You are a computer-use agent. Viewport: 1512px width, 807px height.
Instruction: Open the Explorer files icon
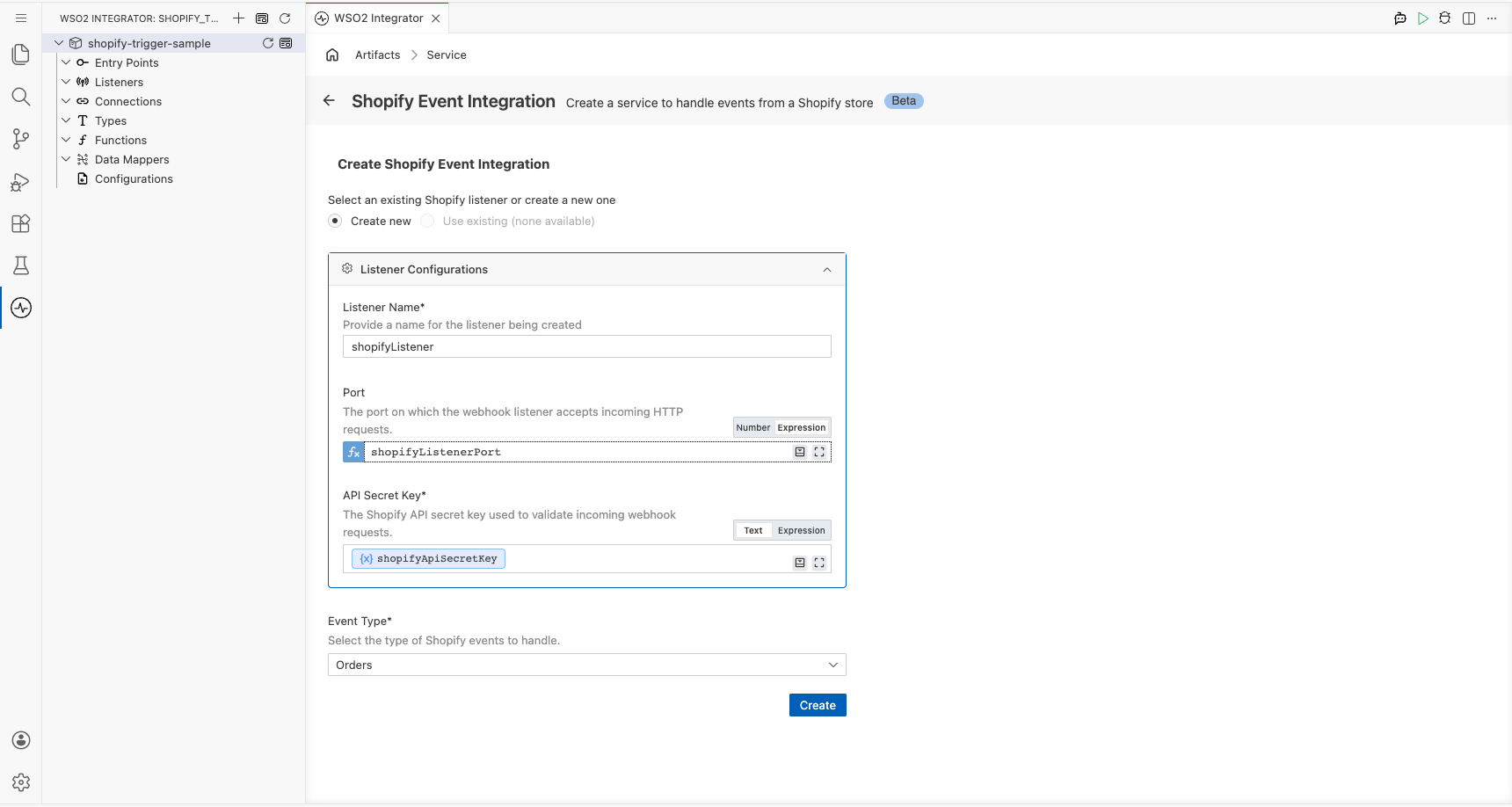(x=21, y=55)
